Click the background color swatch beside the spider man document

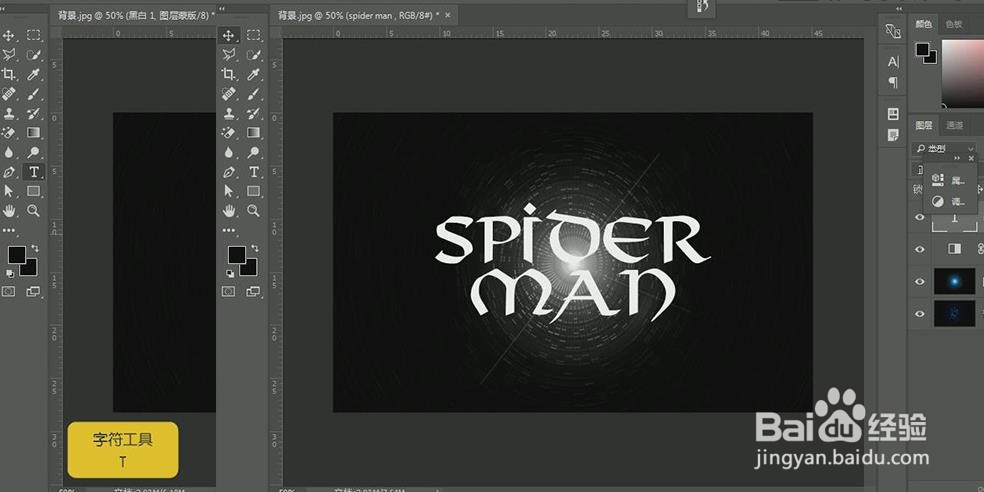point(250,268)
